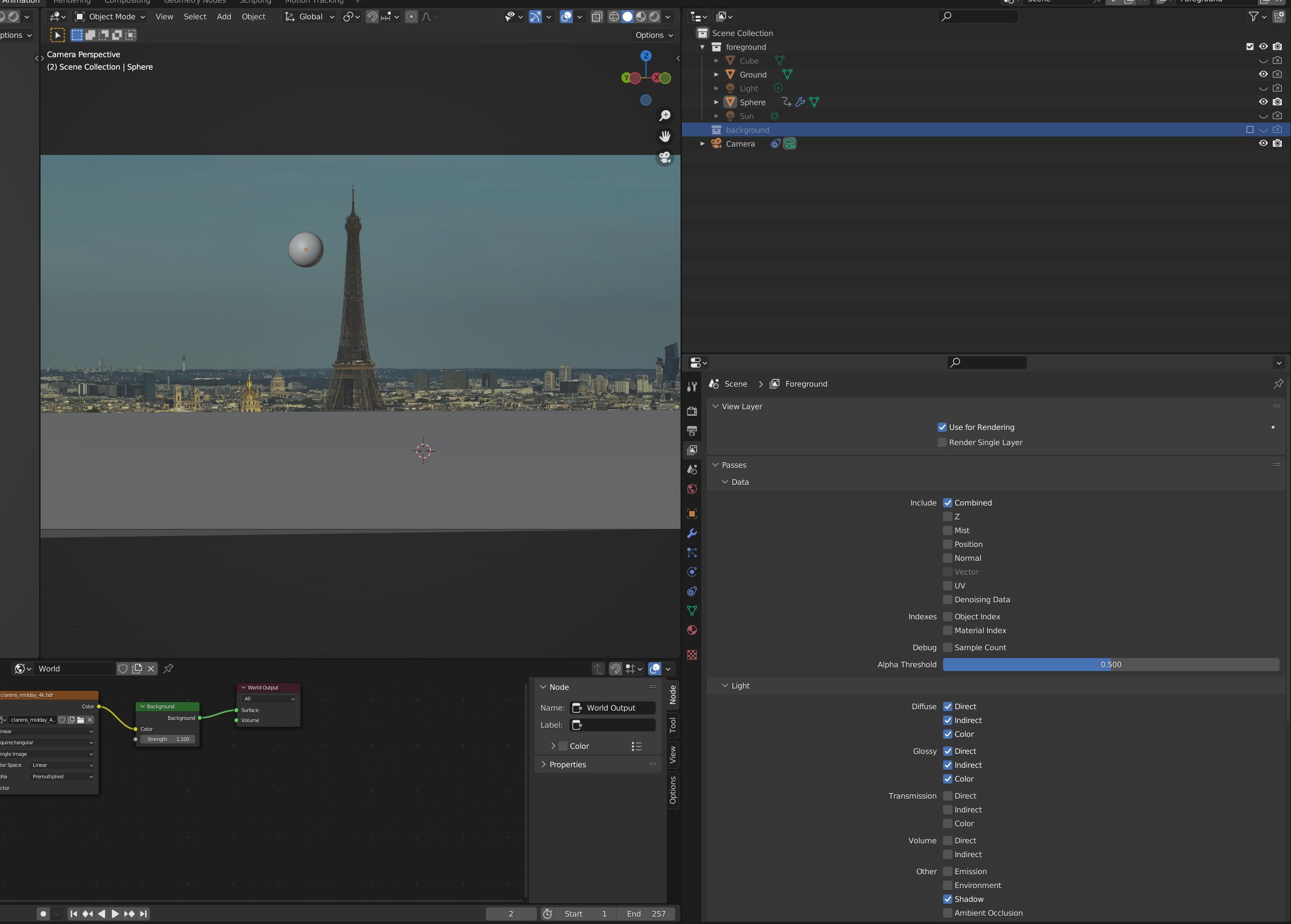
Task: Open the View Layer properties tab icon
Action: (x=692, y=449)
